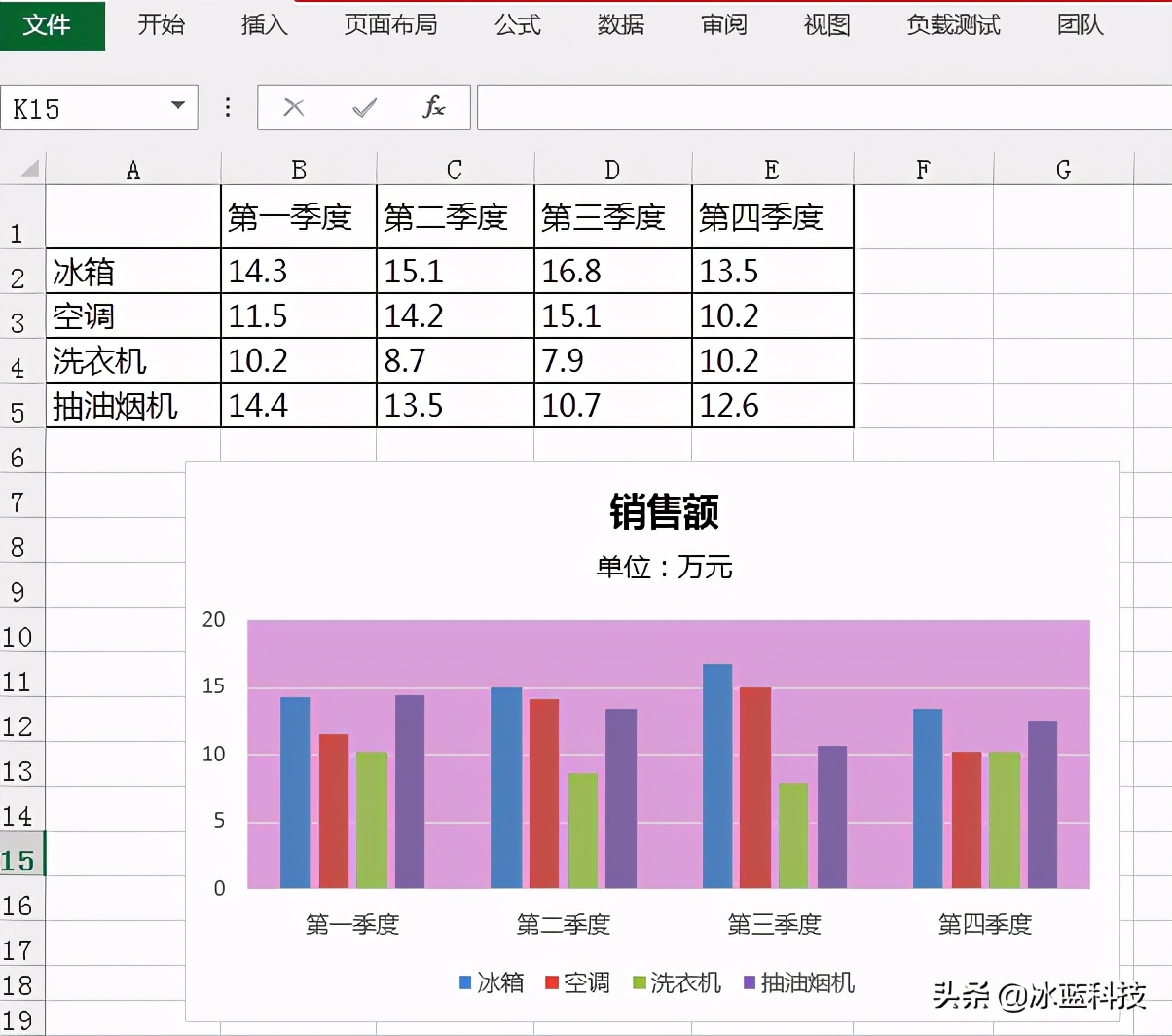Click the confirm checkmark icon in formula bar

pyautogui.click(x=364, y=107)
